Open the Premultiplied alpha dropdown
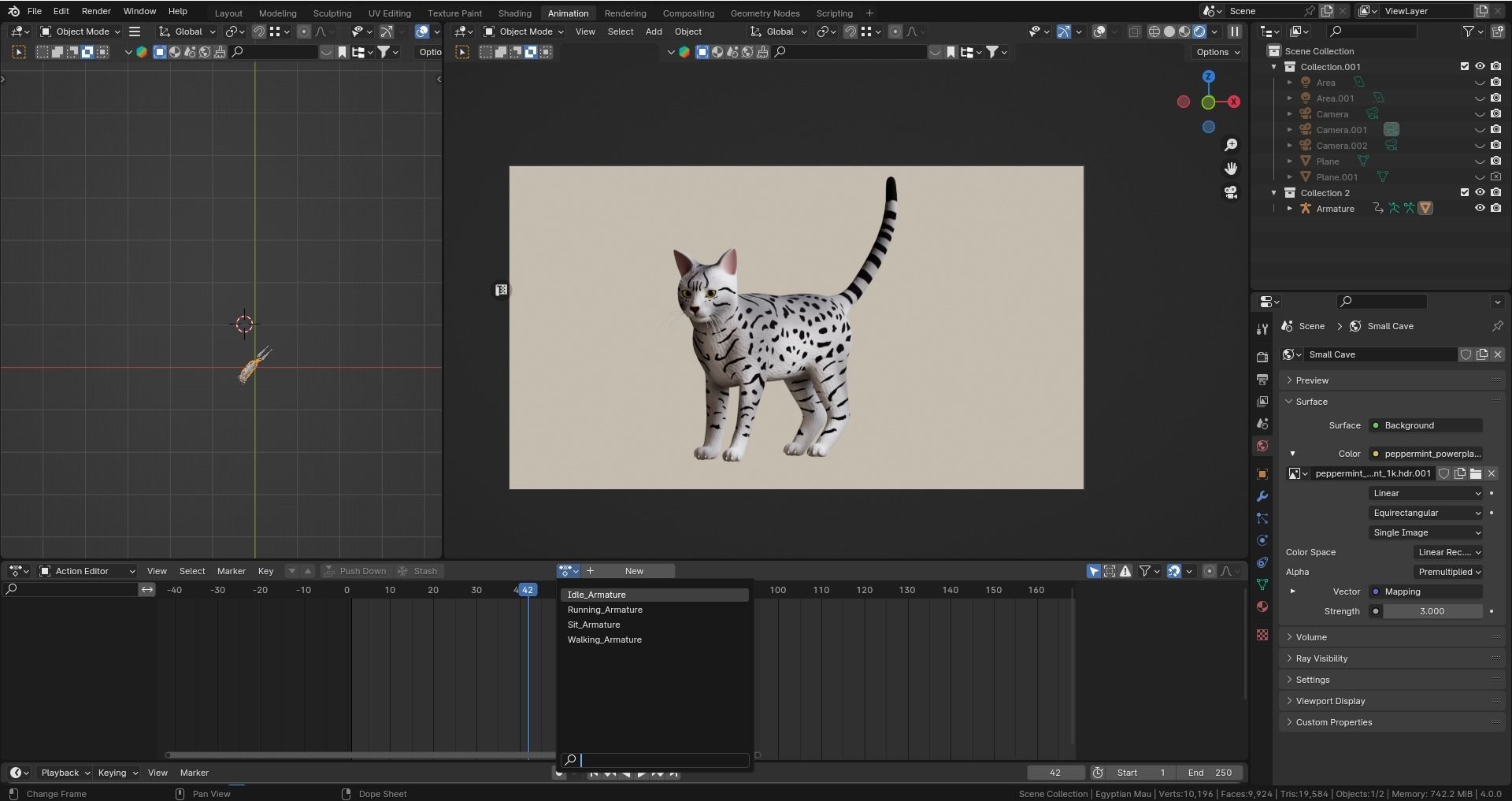 pos(1448,572)
